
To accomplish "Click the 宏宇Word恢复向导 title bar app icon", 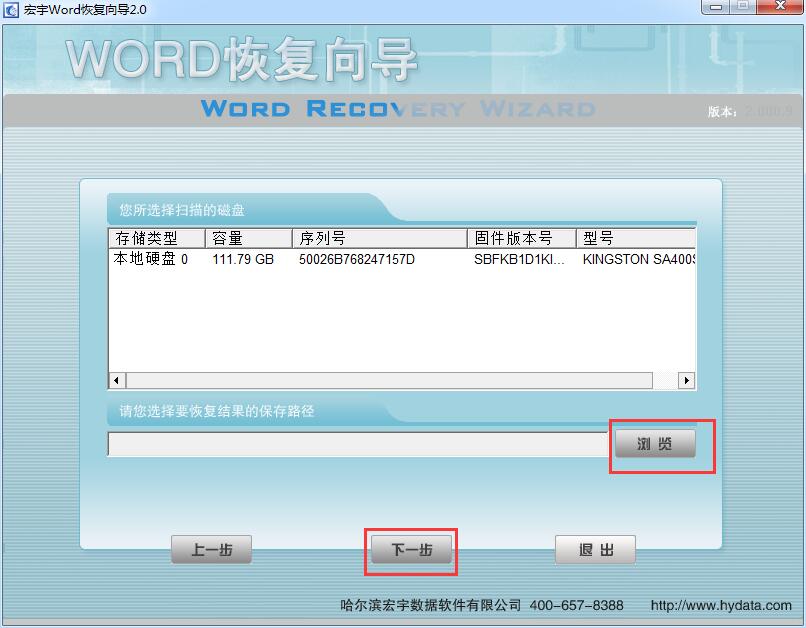I will coord(11,9).
